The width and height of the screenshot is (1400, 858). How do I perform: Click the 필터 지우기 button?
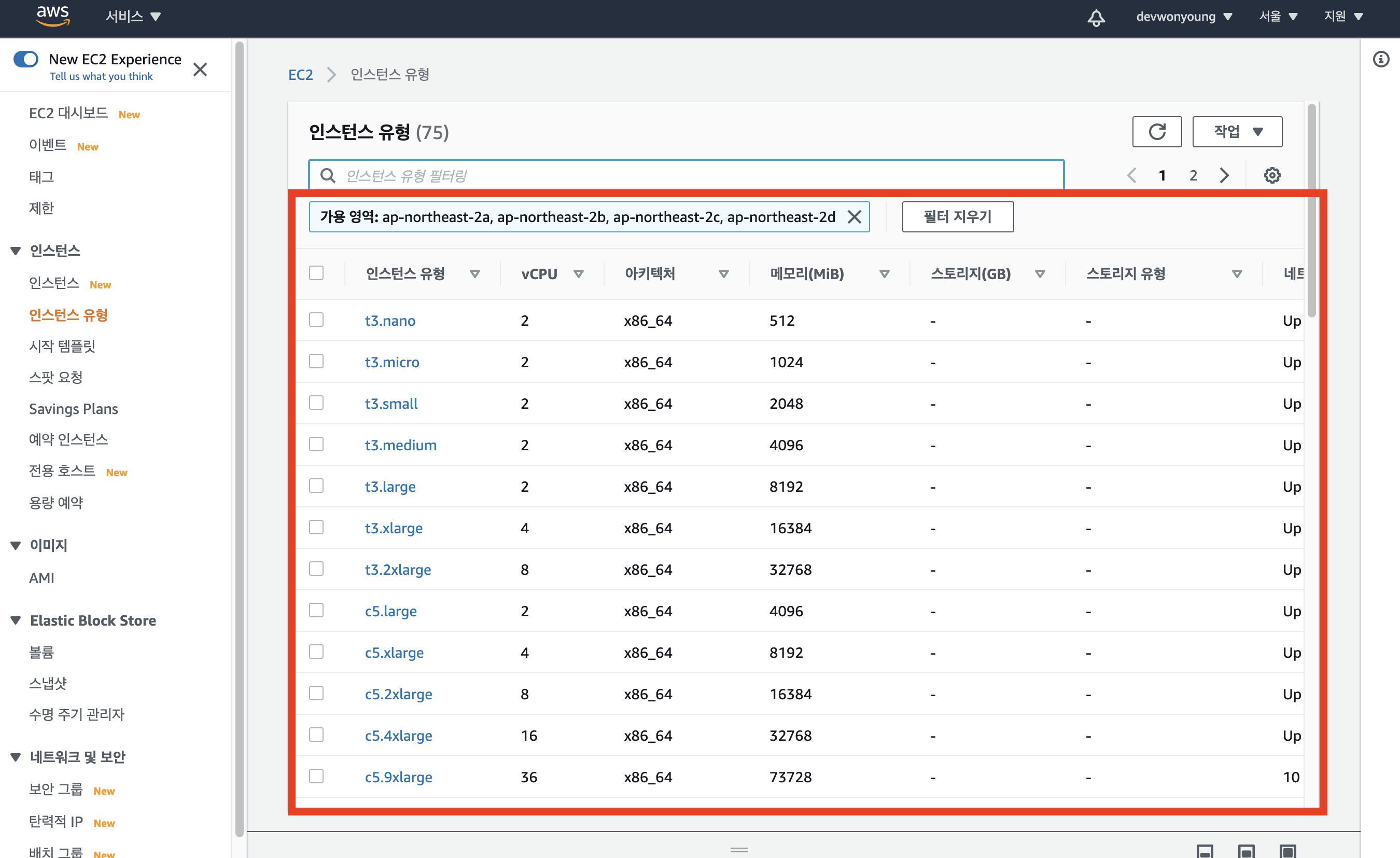(957, 217)
